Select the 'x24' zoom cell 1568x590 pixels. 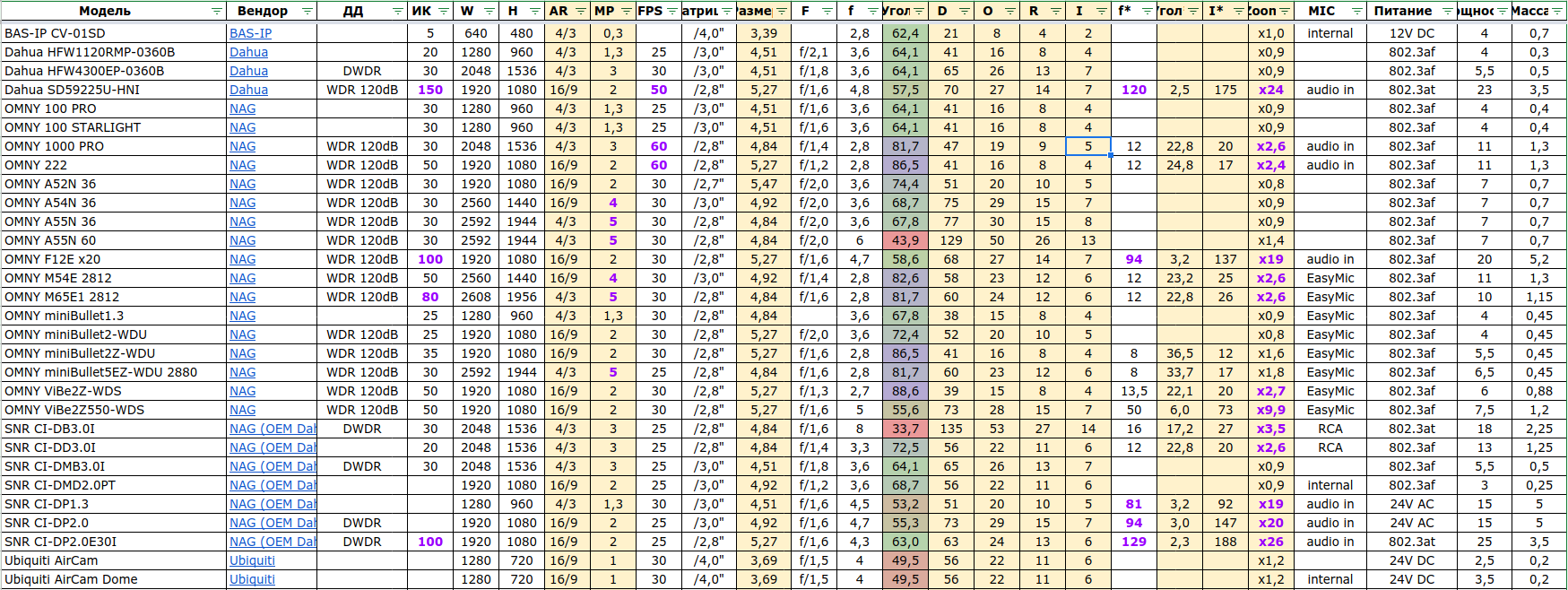click(x=1270, y=90)
